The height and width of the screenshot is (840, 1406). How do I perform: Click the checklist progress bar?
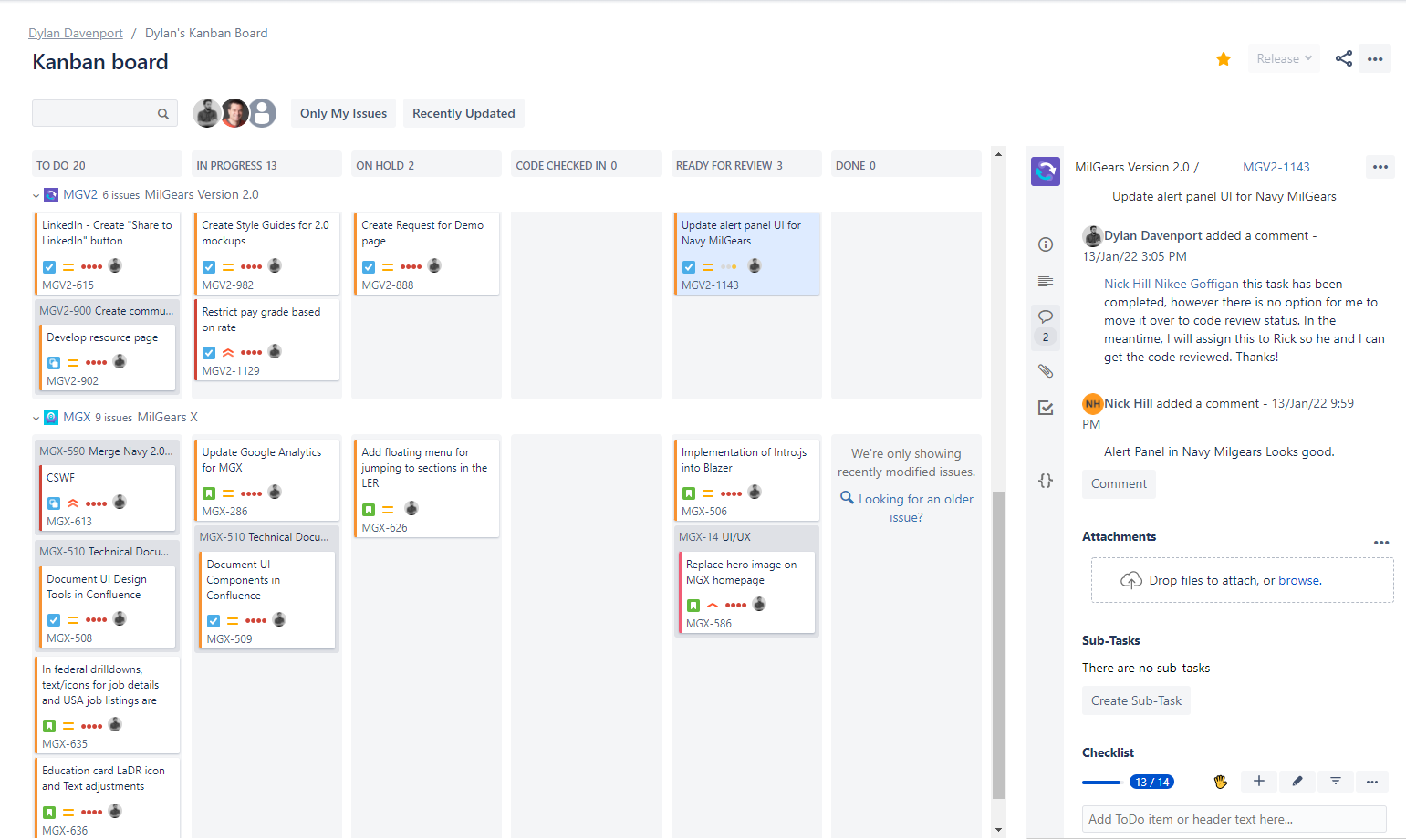pyautogui.click(x=1101, y=782)
